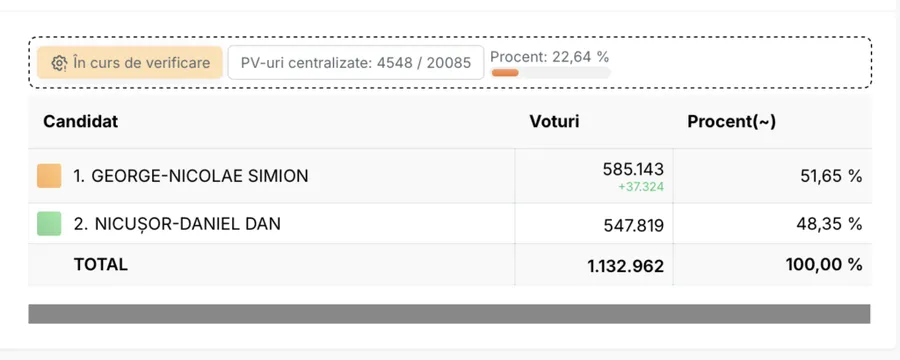The image size is (900, 360).
Task: Click the orange swatch for George-Nicolae Simion
Action: coord(49,176)
